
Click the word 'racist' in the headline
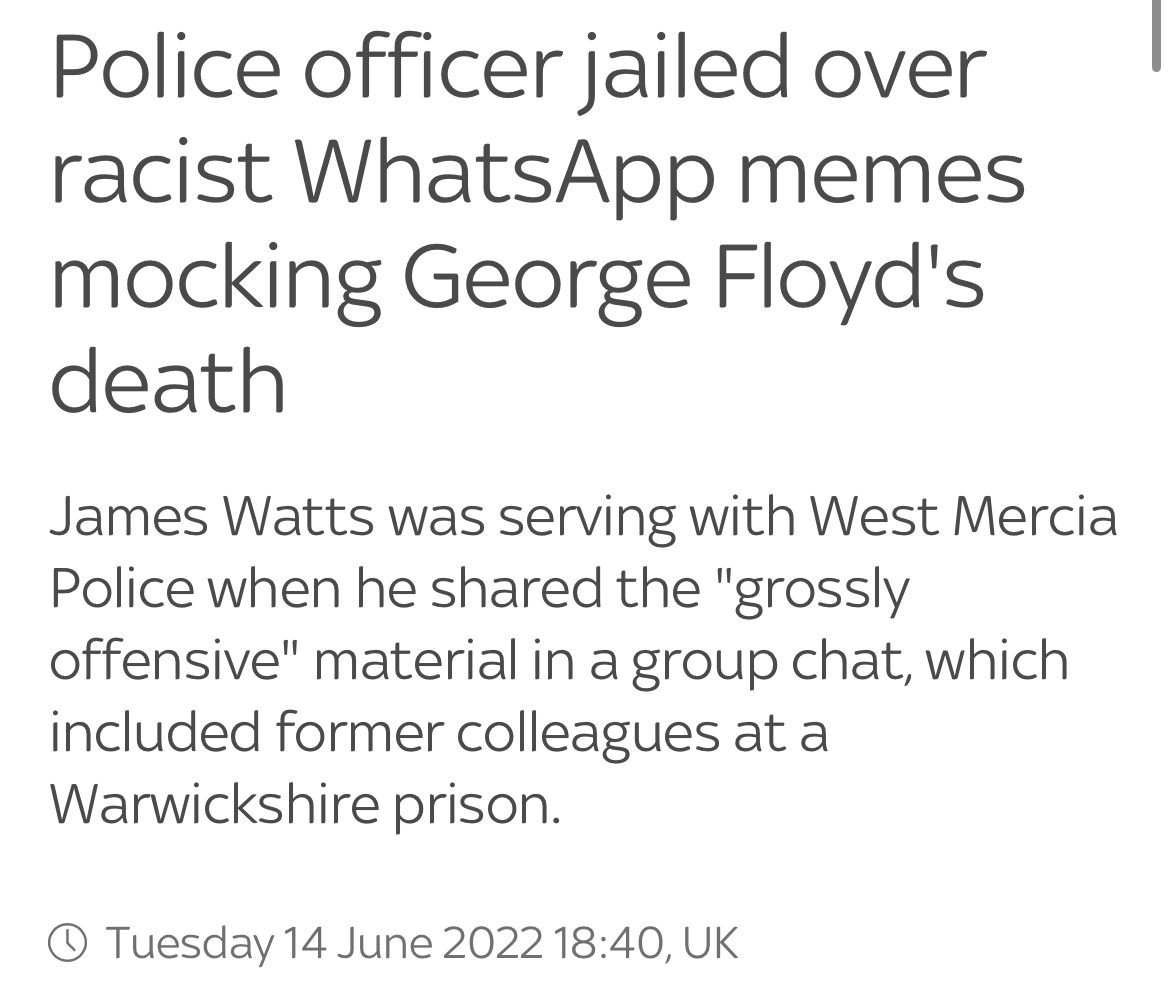coord(161,173)
